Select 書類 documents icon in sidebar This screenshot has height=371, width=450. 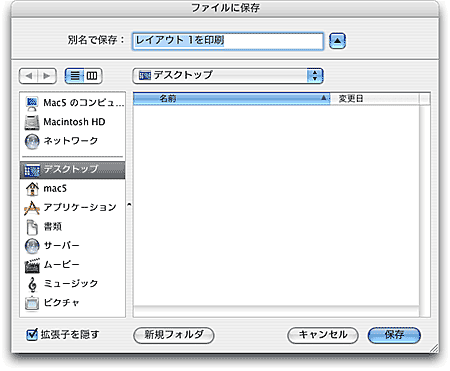32,227
